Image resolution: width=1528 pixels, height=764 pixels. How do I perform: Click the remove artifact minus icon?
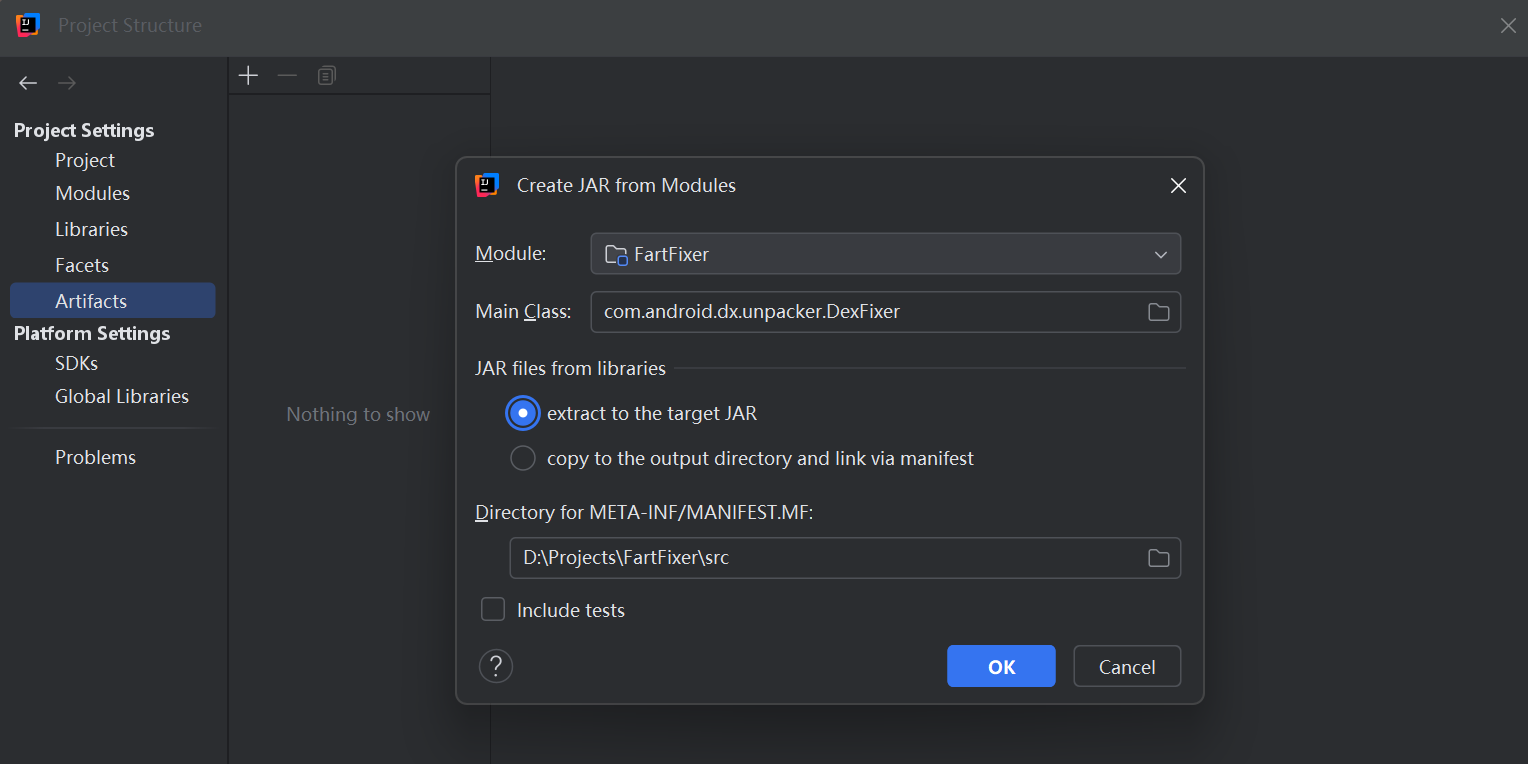(287, 76)
